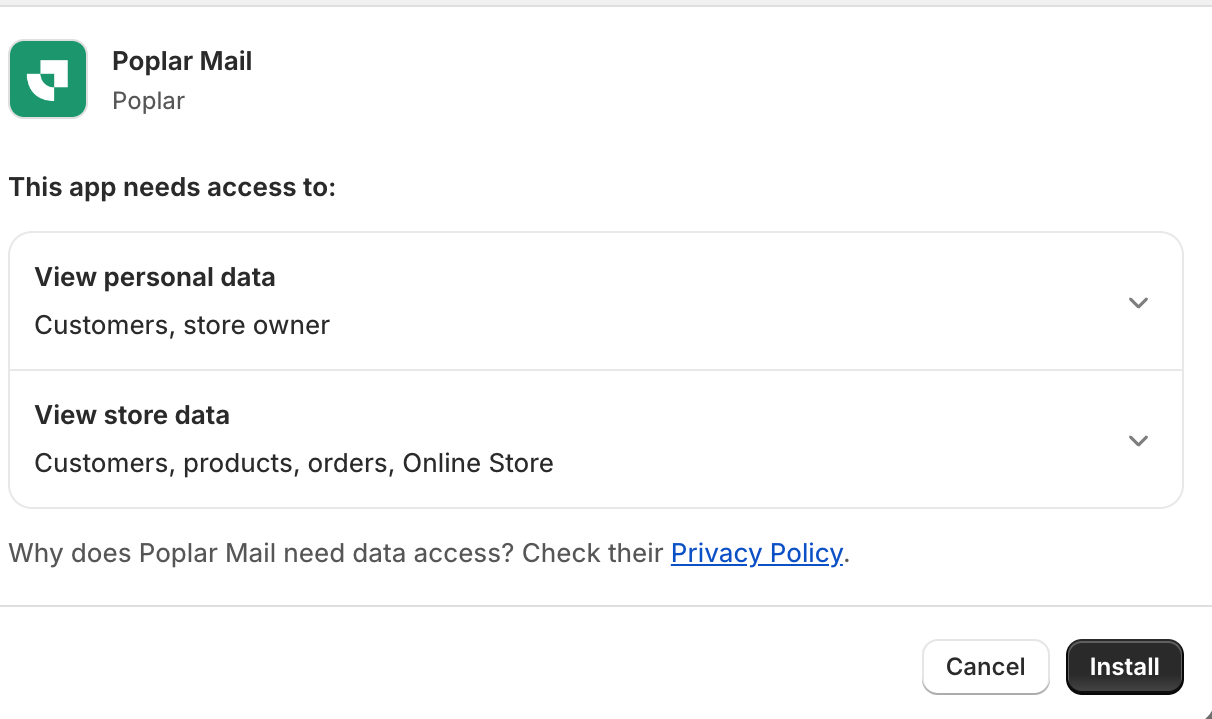Click the divider between personal and store data rows

[x=596, y=370]
